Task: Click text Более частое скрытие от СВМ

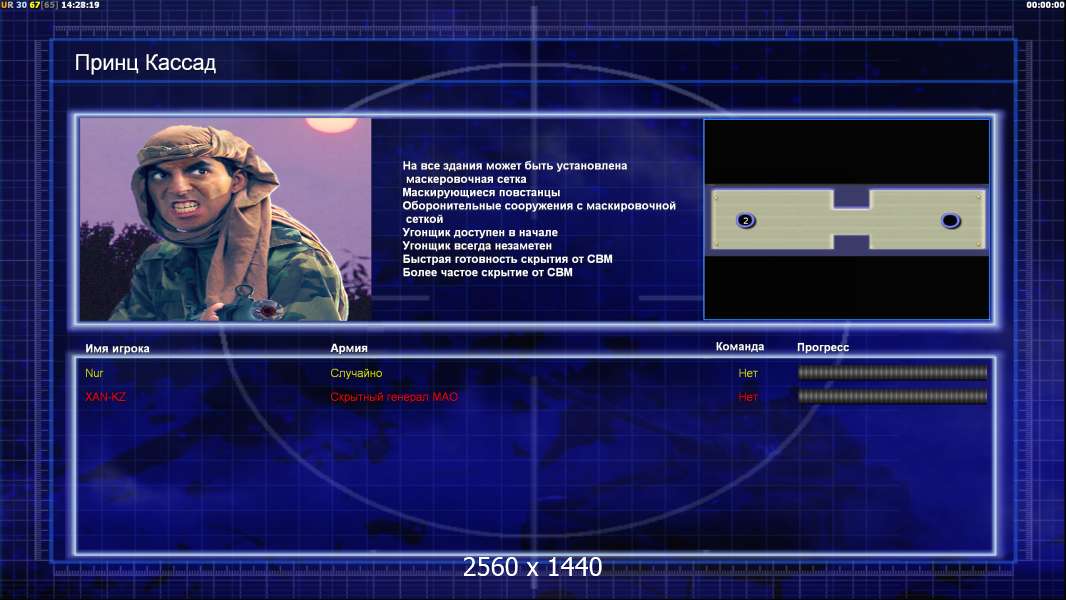Action: (x=487, y=272)
